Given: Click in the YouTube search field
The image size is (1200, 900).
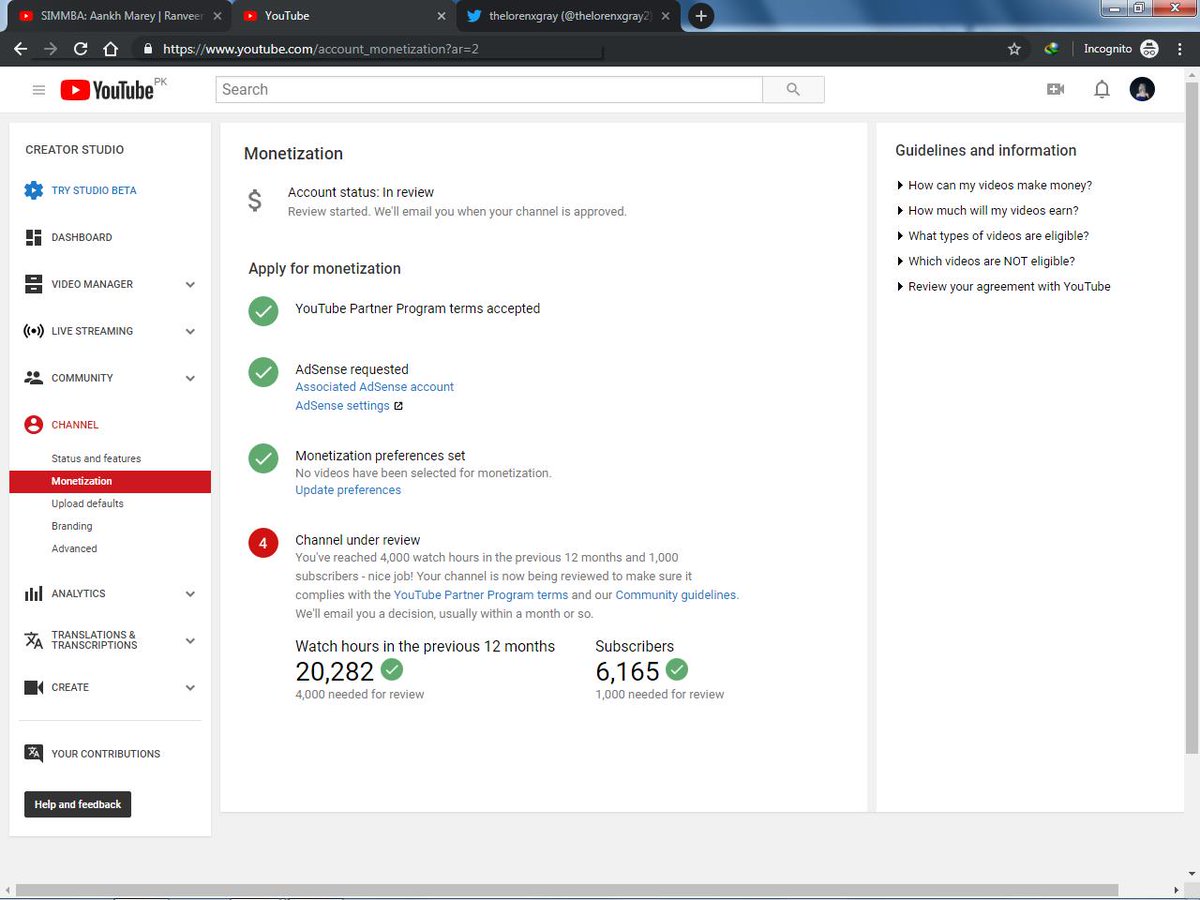Looking at the screenshot, I should click(x=489, y=89).
